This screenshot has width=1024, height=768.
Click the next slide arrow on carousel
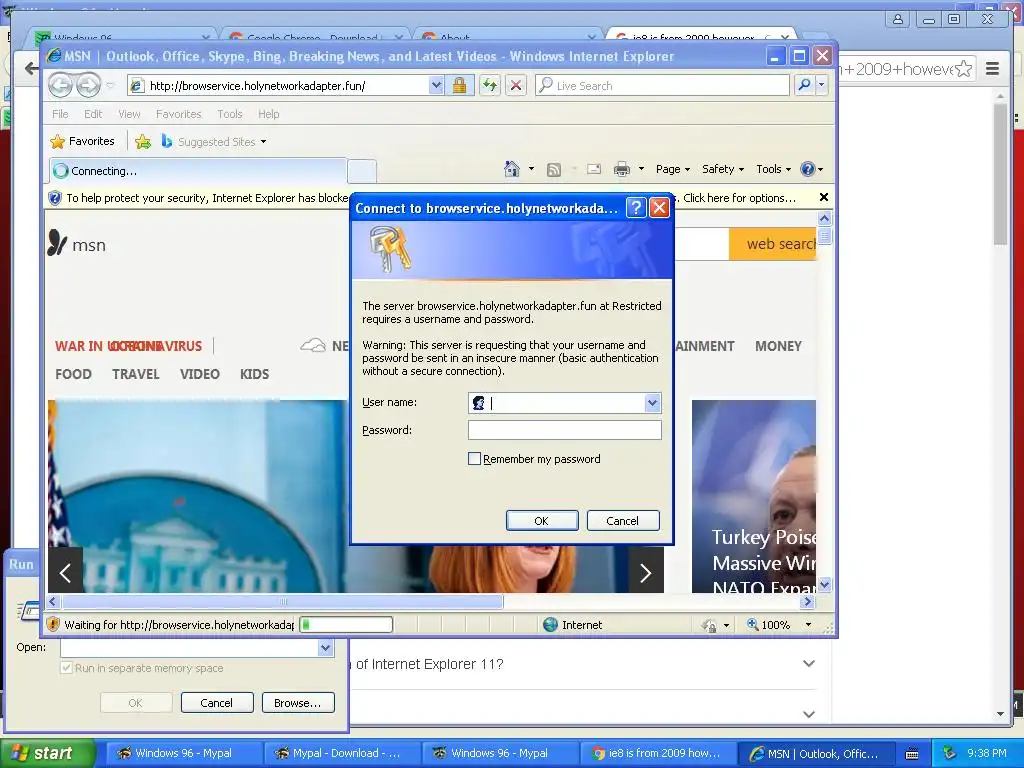[x=646, y=573]
